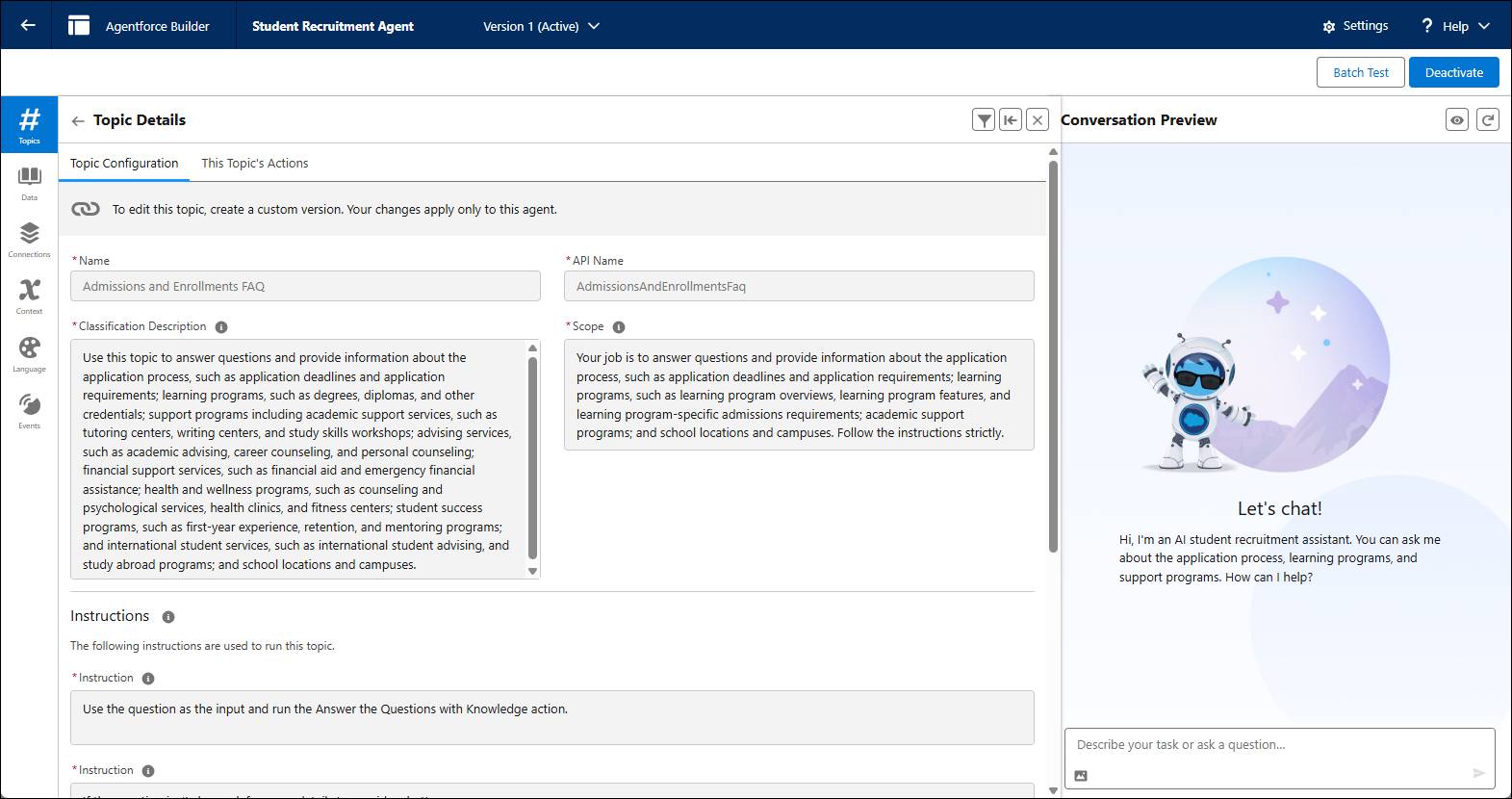Open the Help menu
The image size is (1512, 799).
(x=1455, y=26)
